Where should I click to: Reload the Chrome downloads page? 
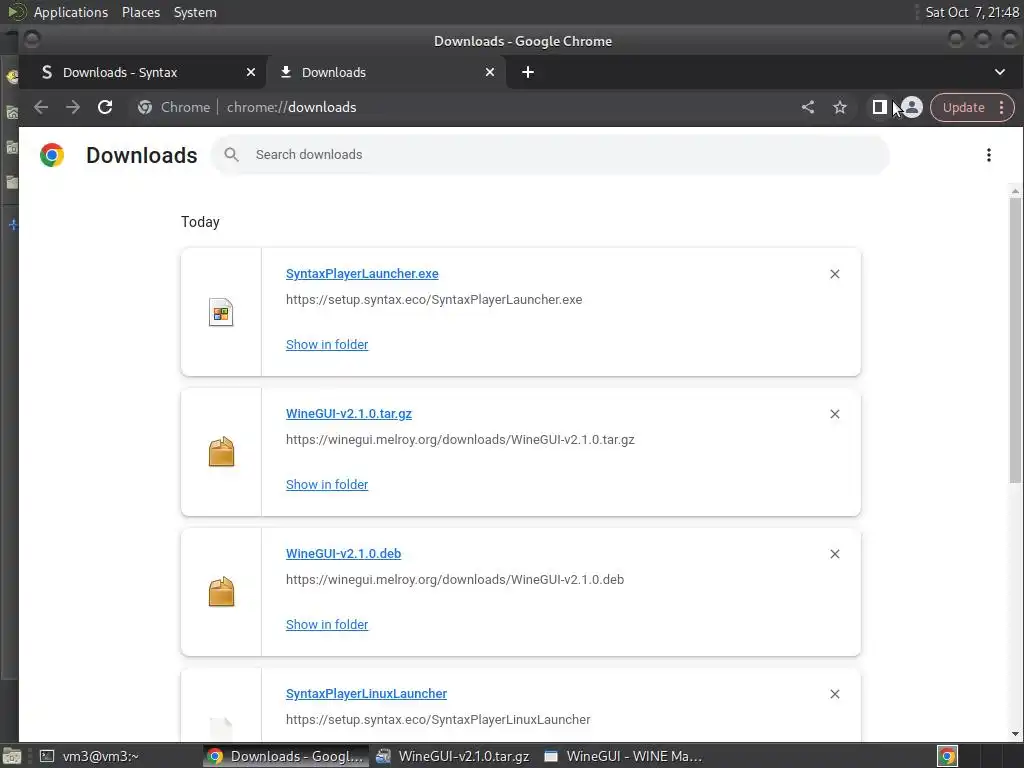pos(105,107)
